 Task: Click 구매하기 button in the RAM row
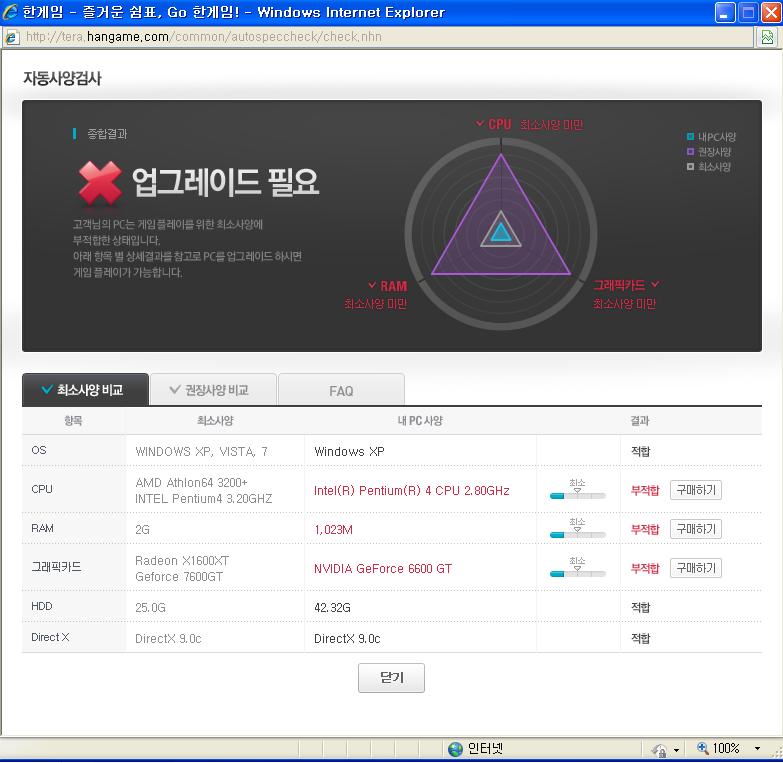pos(696,529)
